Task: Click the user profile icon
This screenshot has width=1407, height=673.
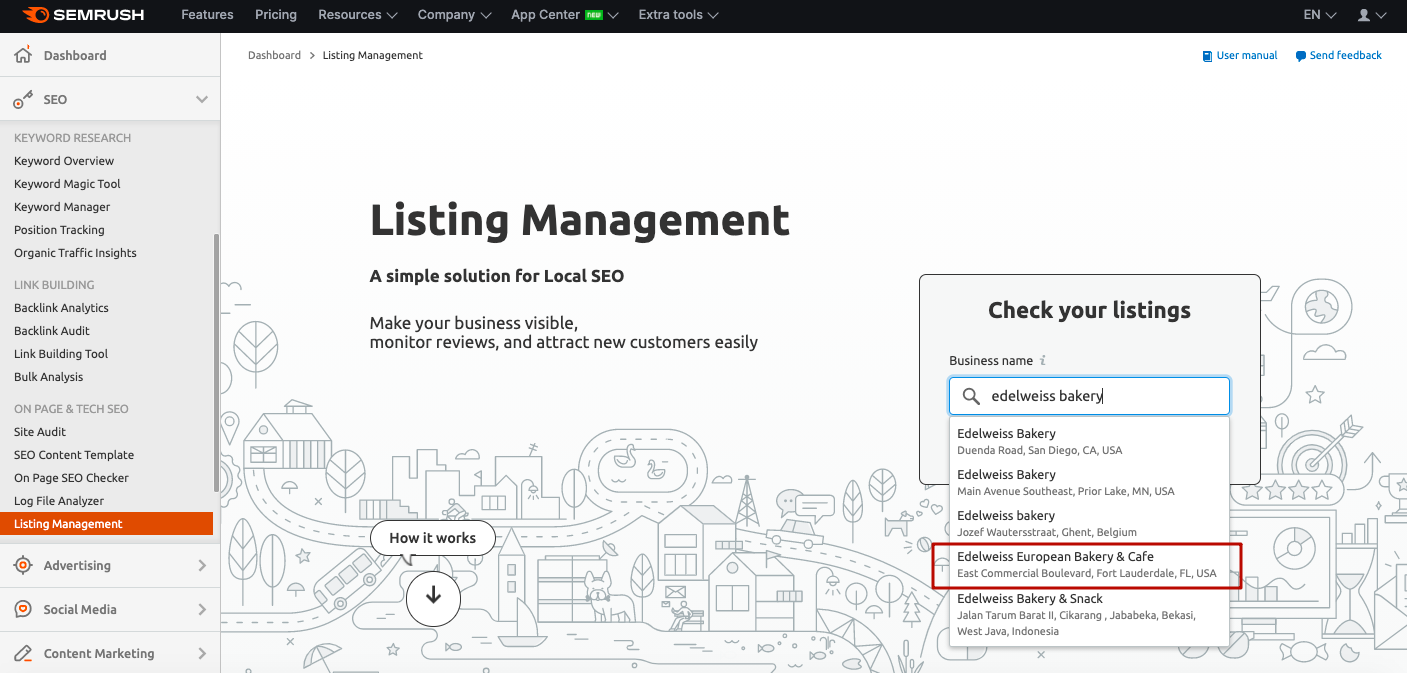Action: [1364, 15]
